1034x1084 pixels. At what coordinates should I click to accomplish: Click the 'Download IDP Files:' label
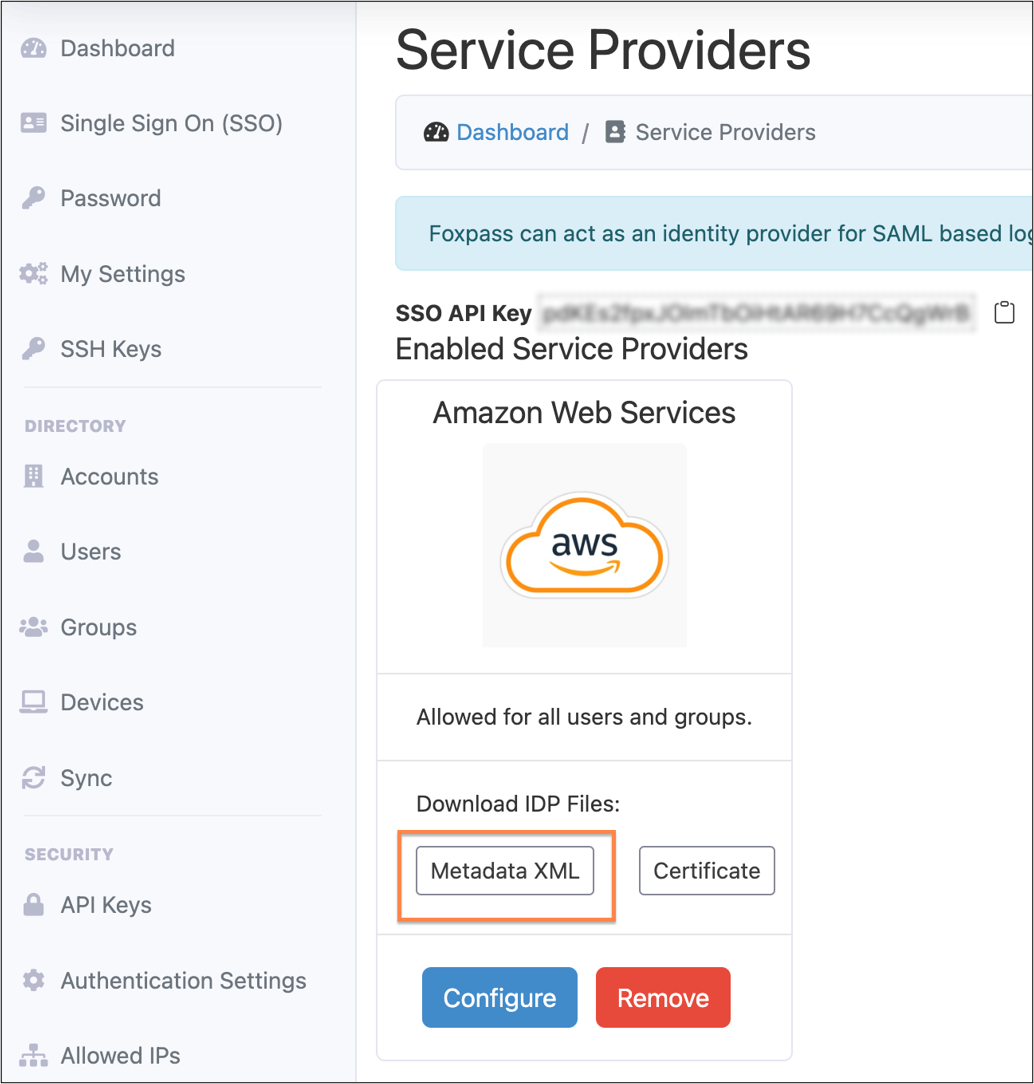[518, 804]
